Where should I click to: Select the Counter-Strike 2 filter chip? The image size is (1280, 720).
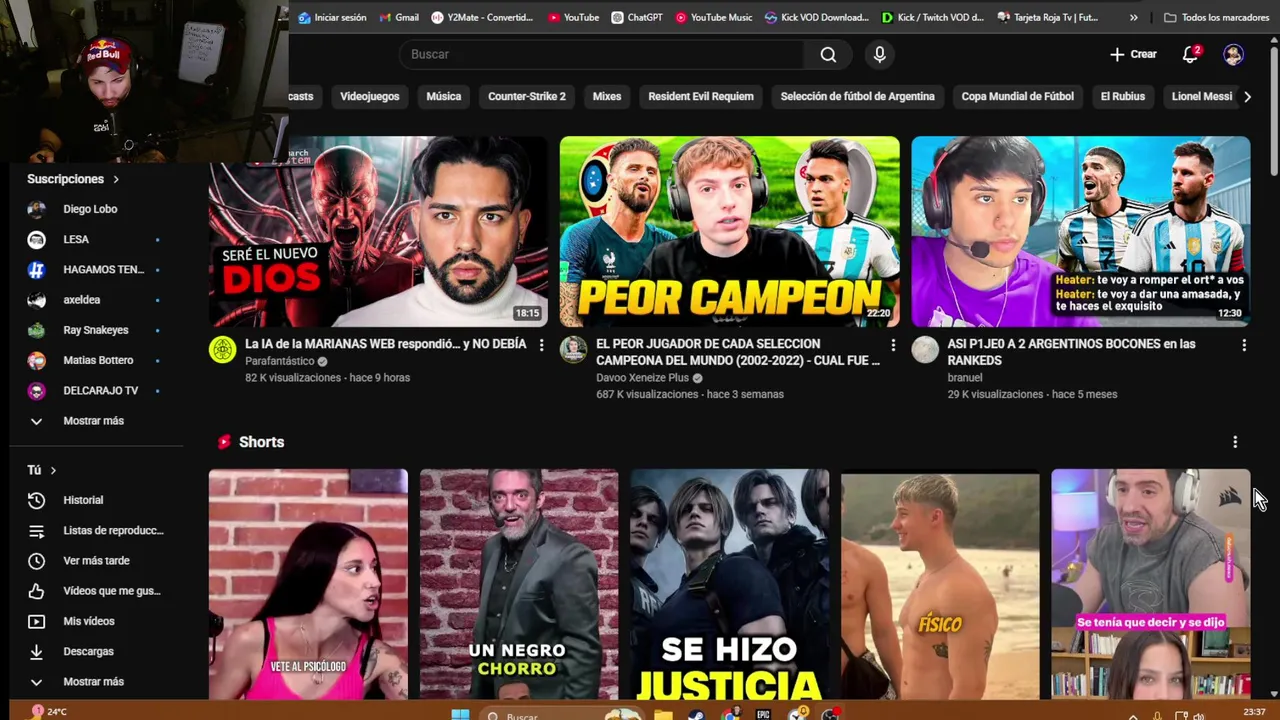[x=527, y=96]
